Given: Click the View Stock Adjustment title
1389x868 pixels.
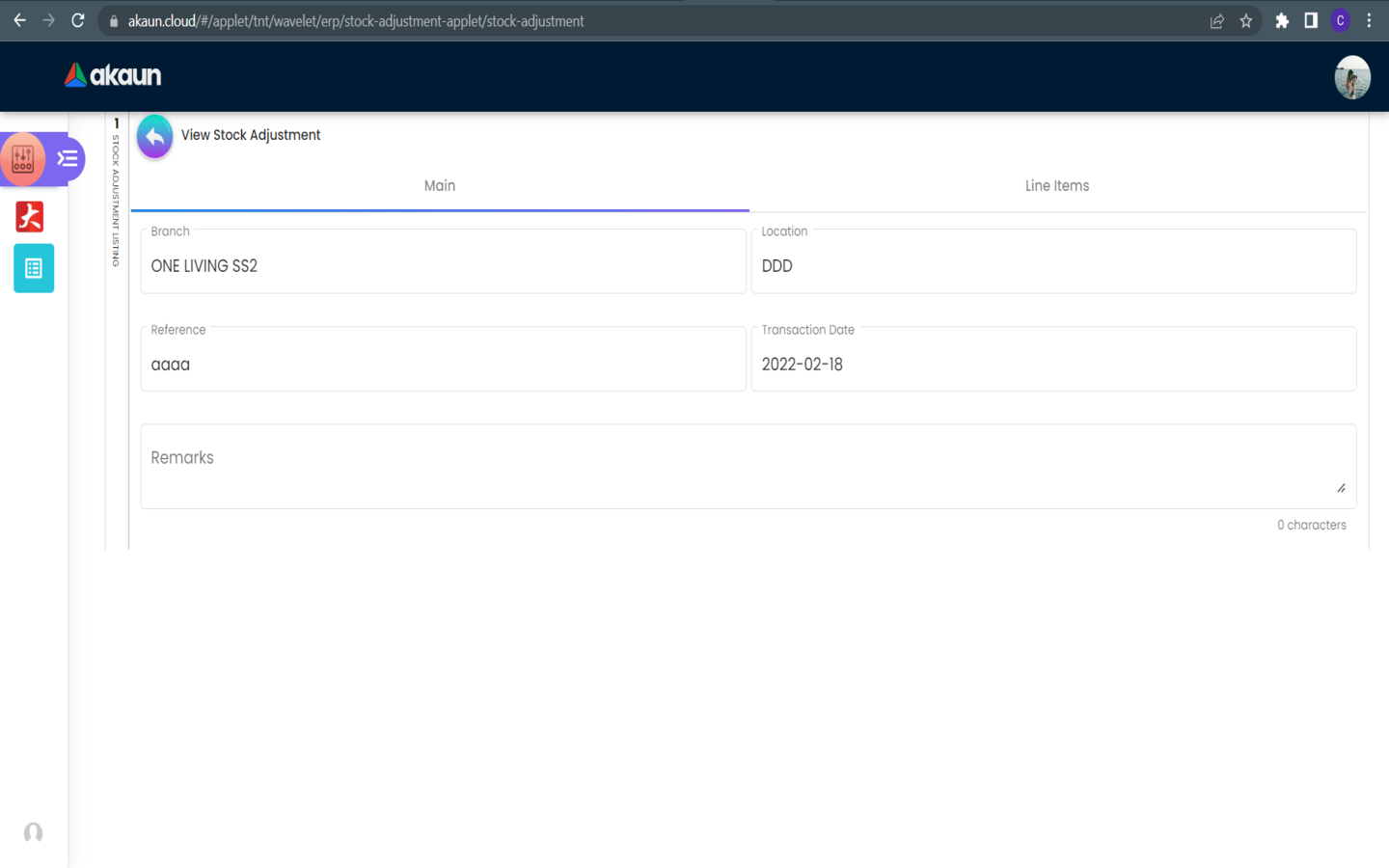Looking at the screenshot, I should pos(251,135).
